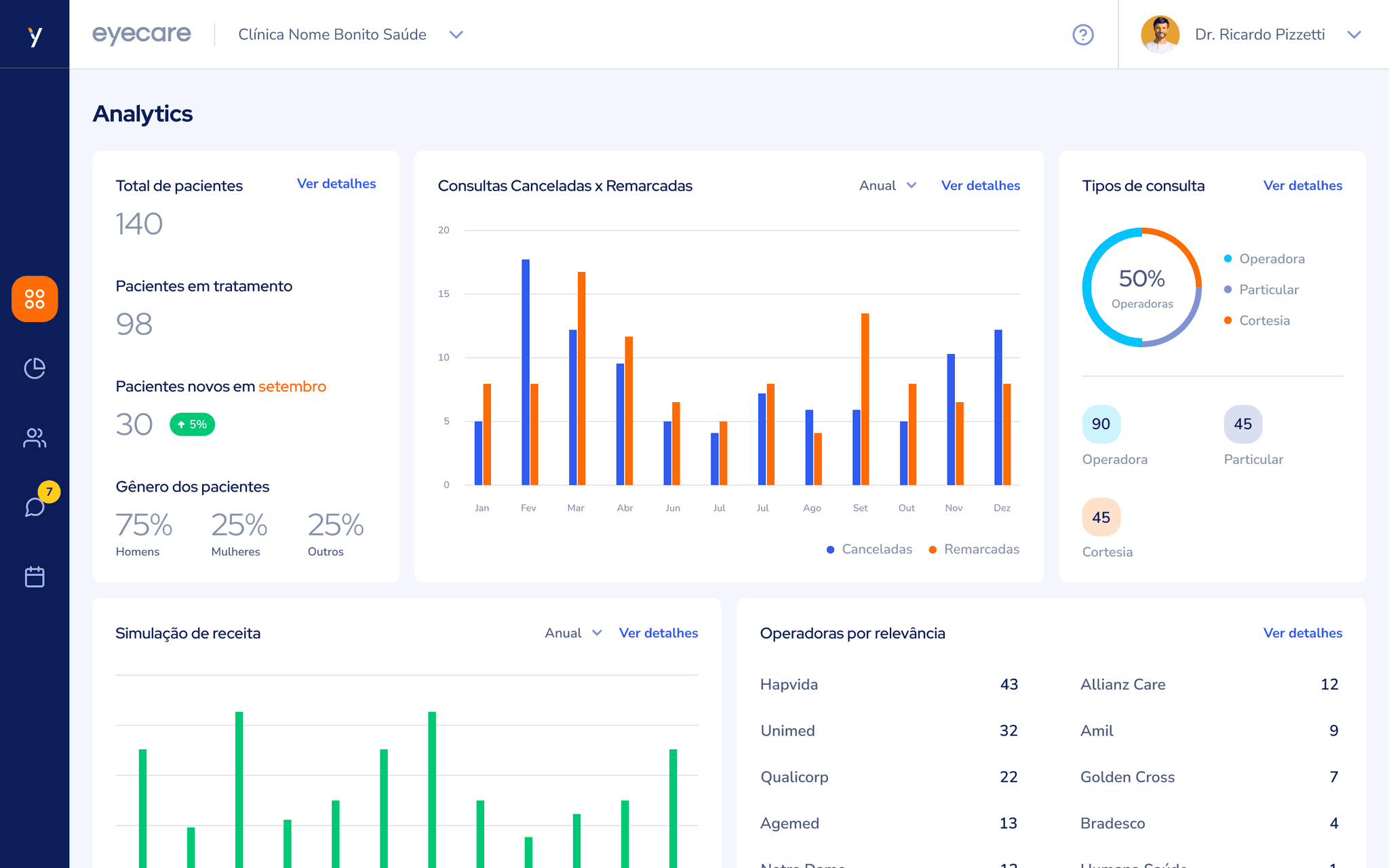1389x868 pixels.
Task: Open Anual dropdown in Consultas chart
Action: coord(887,186)
